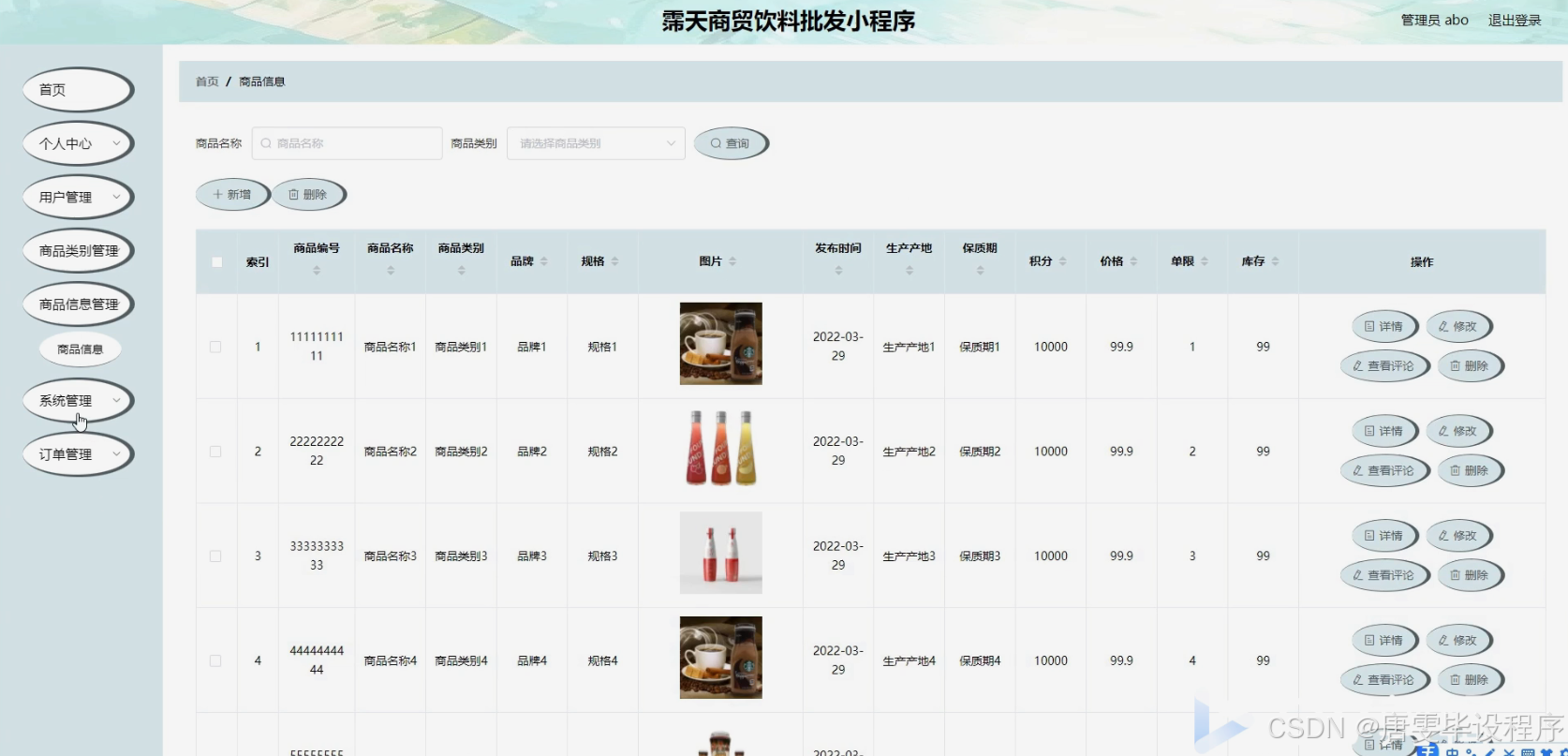
Task: Check the checkbox for row 1
Action: (215, 347)
